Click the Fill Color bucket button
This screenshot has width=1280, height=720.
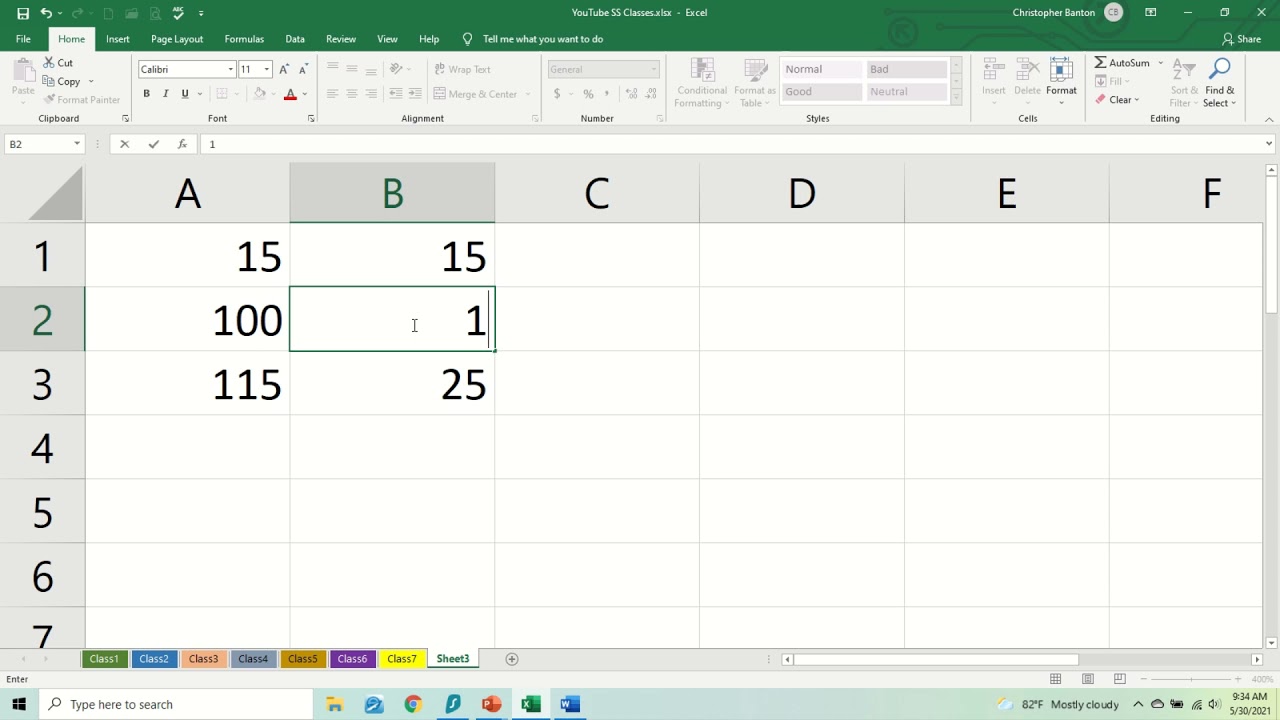[x=260, y=94]
